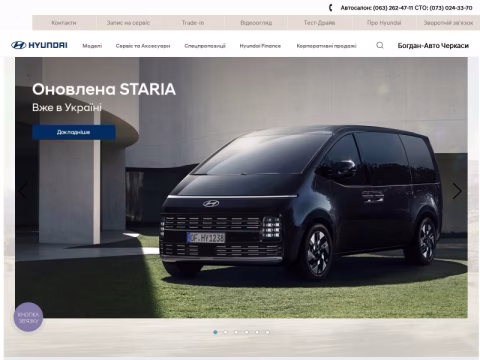Open Про Hyundai tab
Image resolution: width=480 pixels, height=360 pixels.
(384, 23)
